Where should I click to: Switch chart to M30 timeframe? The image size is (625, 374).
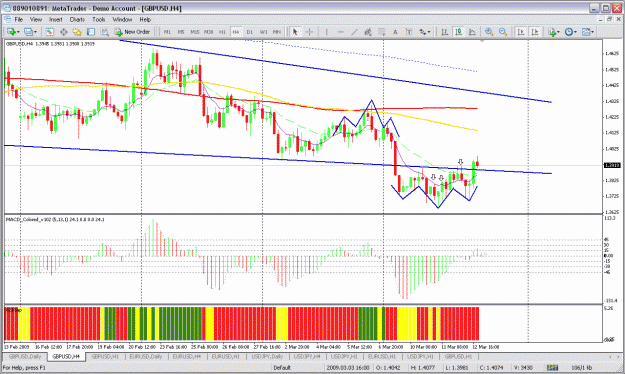(x=208, y=32)
